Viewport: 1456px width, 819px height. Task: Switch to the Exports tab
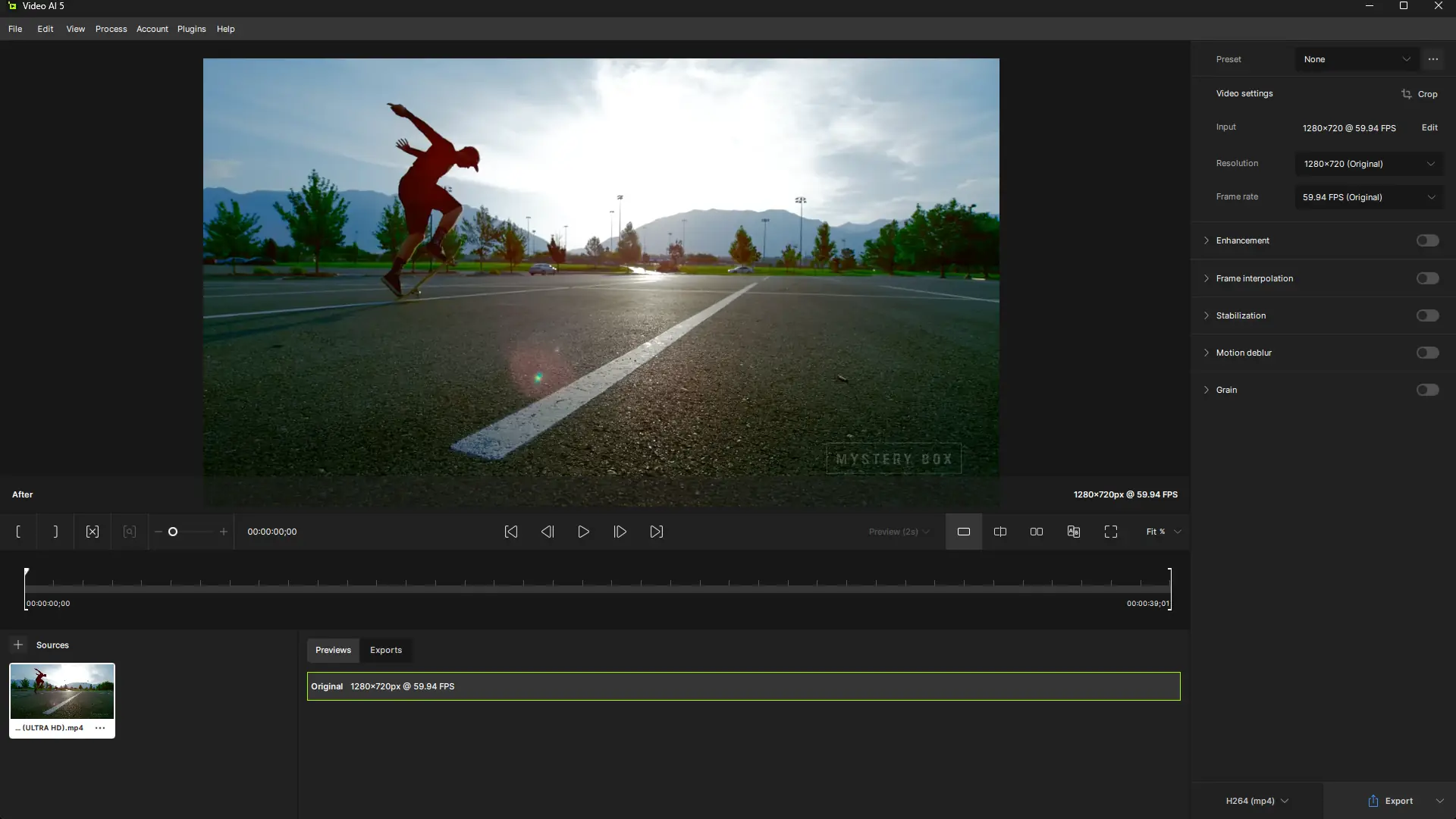(386, 650)
